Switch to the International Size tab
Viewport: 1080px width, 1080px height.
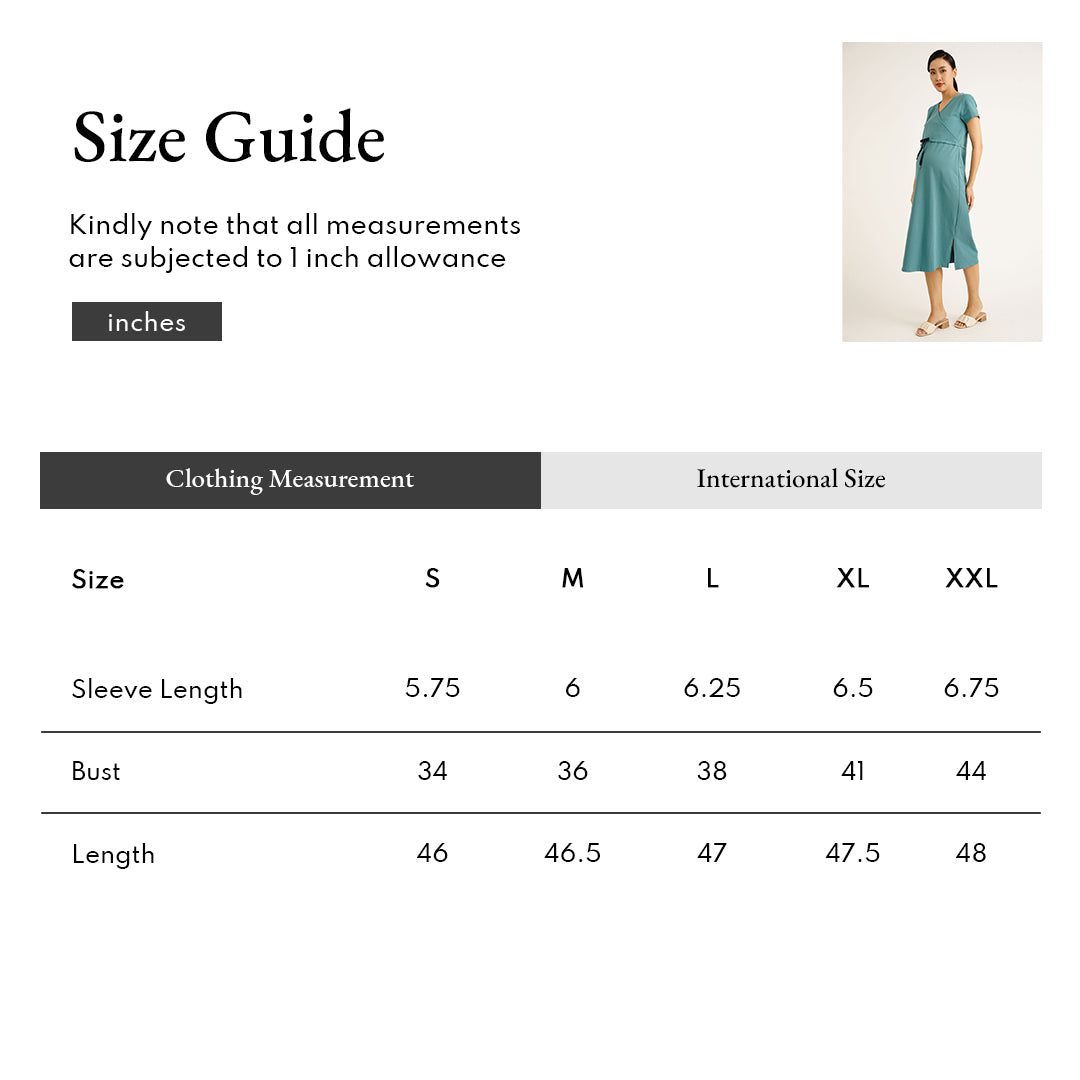(x=791, y=480)
